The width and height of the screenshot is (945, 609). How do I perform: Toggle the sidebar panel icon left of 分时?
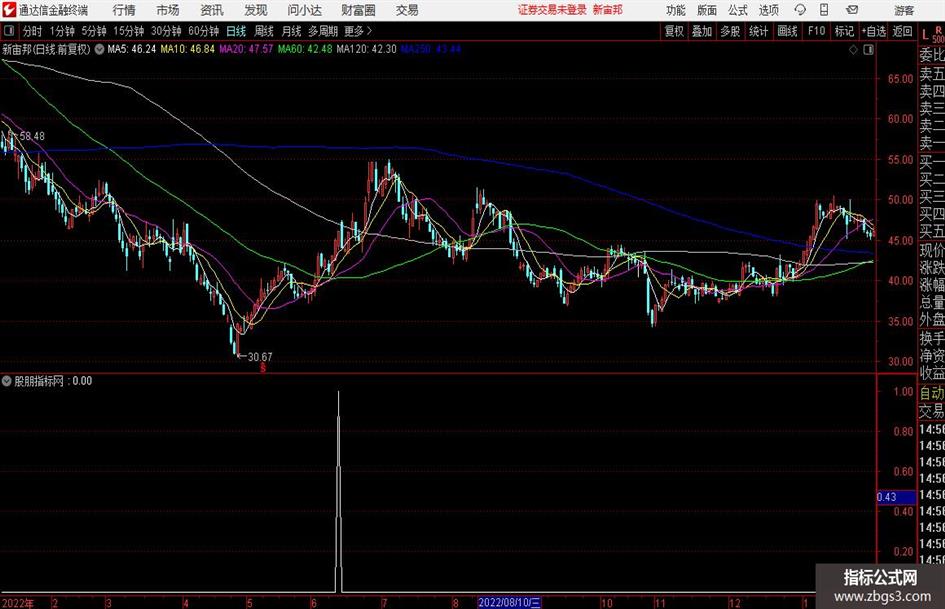tap(8, 31)
